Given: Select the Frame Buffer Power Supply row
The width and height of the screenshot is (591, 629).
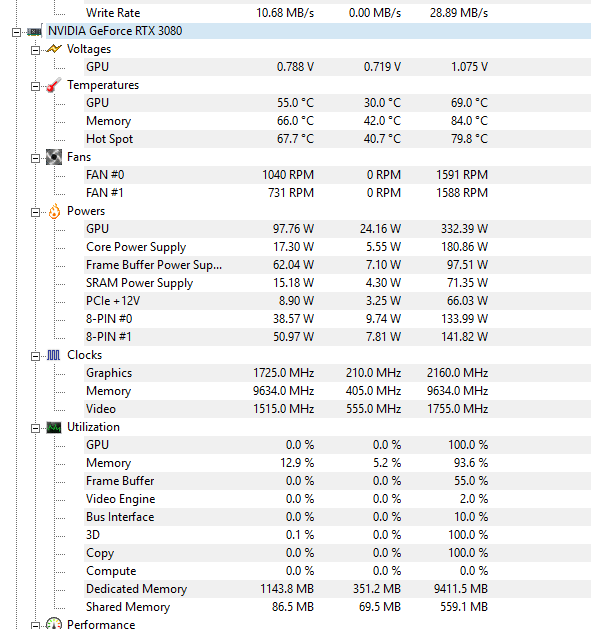Looking at the screenshot, I should [x=337, y=265].
